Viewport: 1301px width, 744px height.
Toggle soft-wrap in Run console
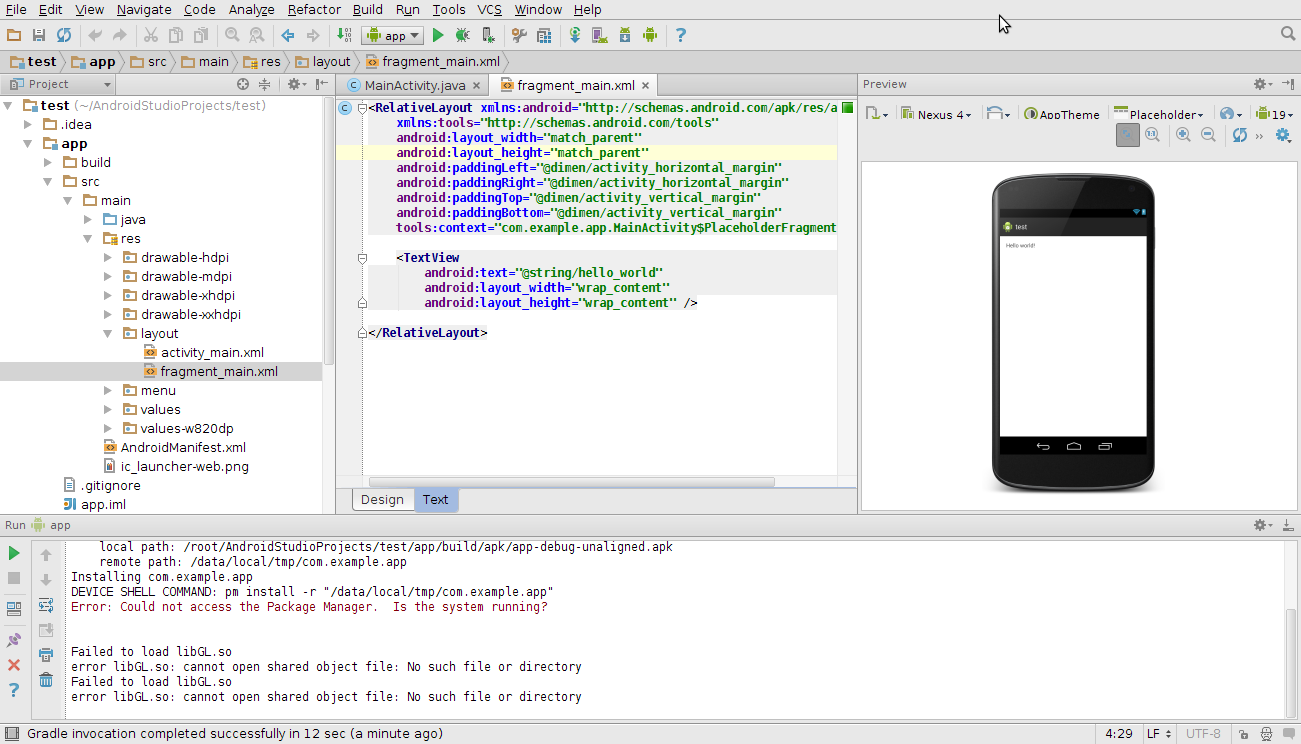click(46, 605)
